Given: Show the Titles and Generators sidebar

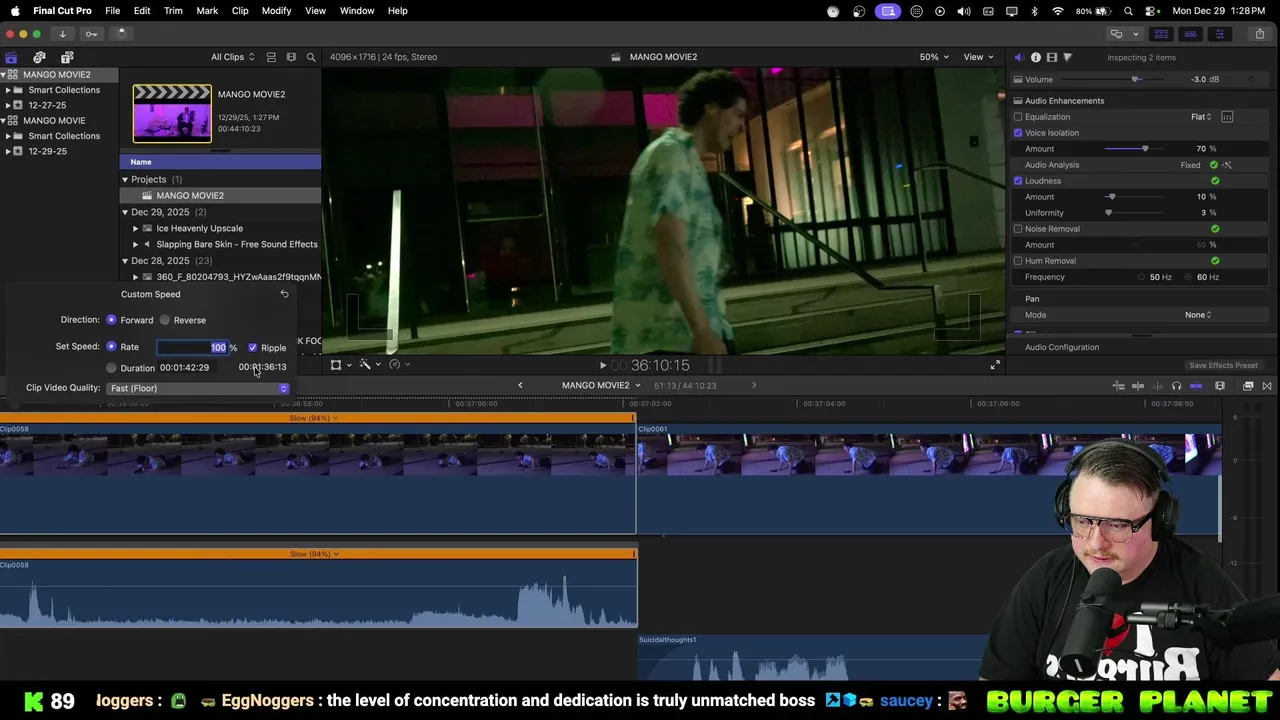Looking at the screenshot, I should coord(67,57).
